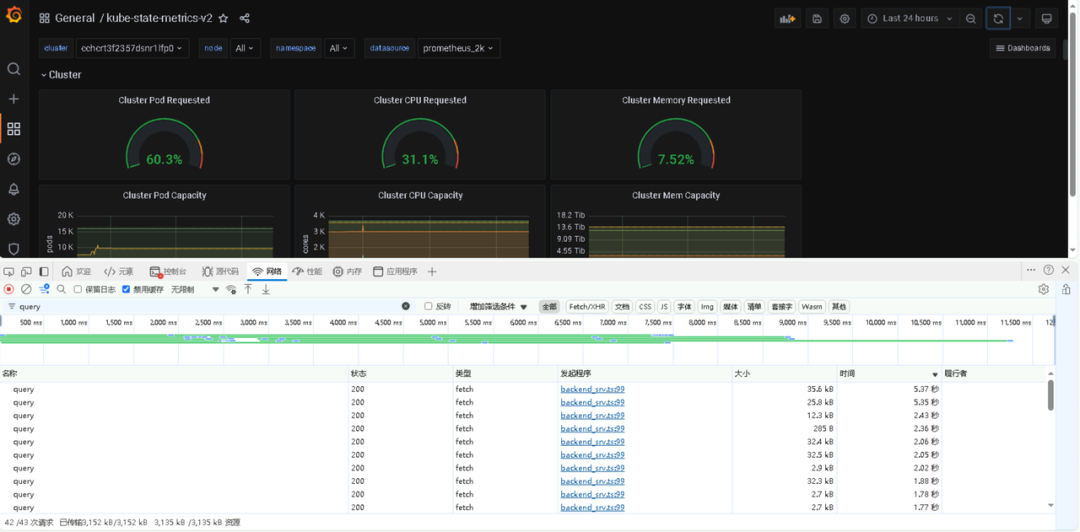
Task: Open the Grafana home logo
Action: [14, 15]
